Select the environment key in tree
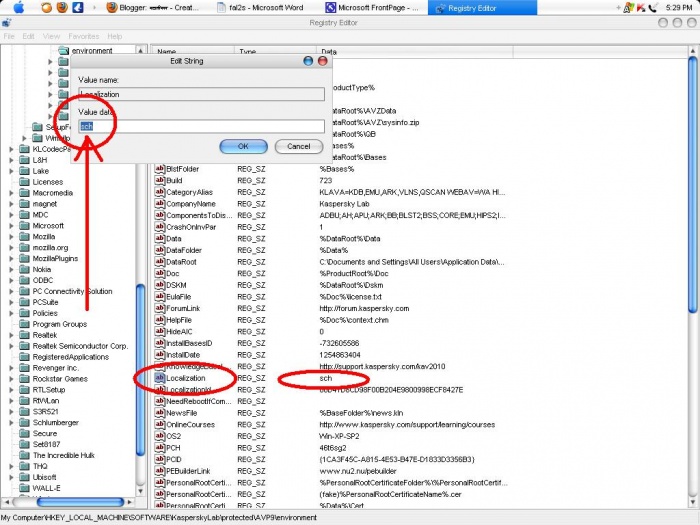700x525 pixels. (92, 50)
